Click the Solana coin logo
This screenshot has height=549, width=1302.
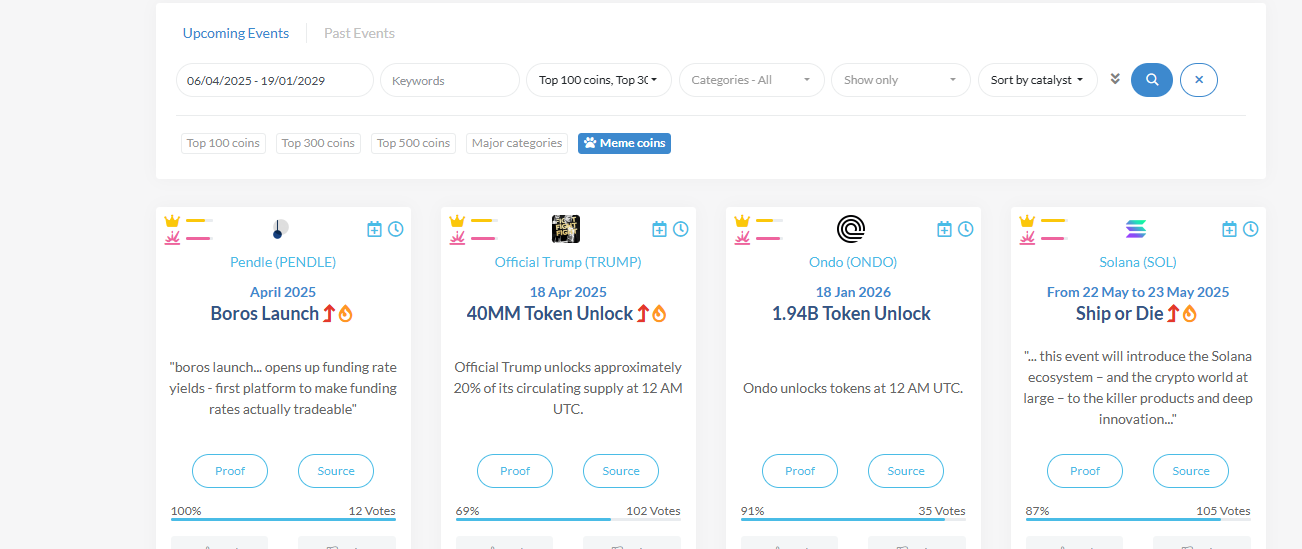(1136, 229)
